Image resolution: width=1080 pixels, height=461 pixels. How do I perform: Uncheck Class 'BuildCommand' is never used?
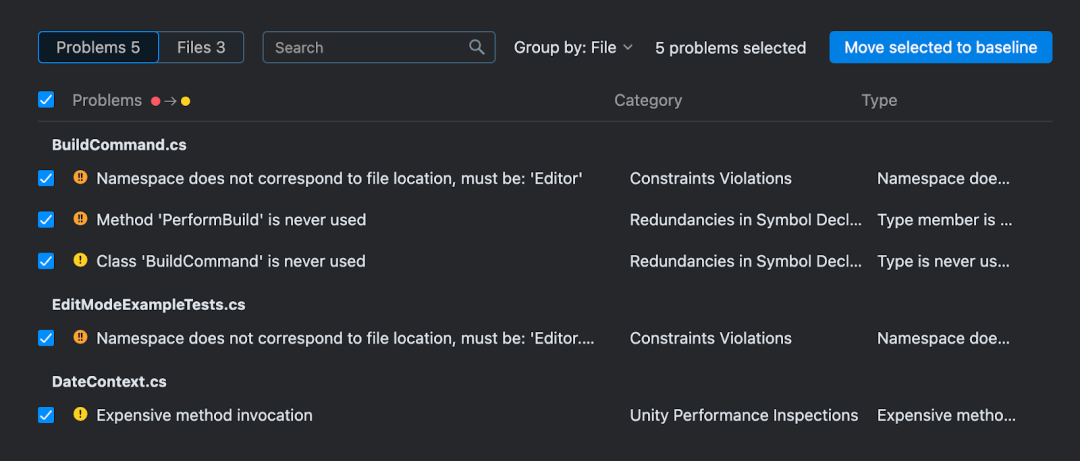46,261
